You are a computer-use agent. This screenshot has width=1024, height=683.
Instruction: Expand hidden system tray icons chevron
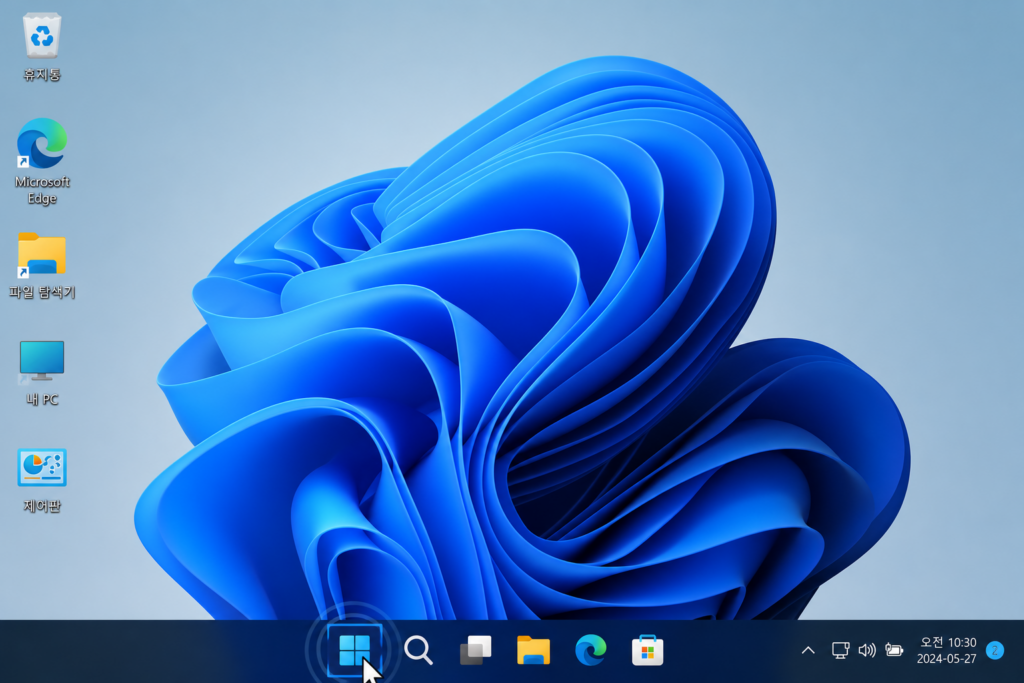[x=808, y=650]
